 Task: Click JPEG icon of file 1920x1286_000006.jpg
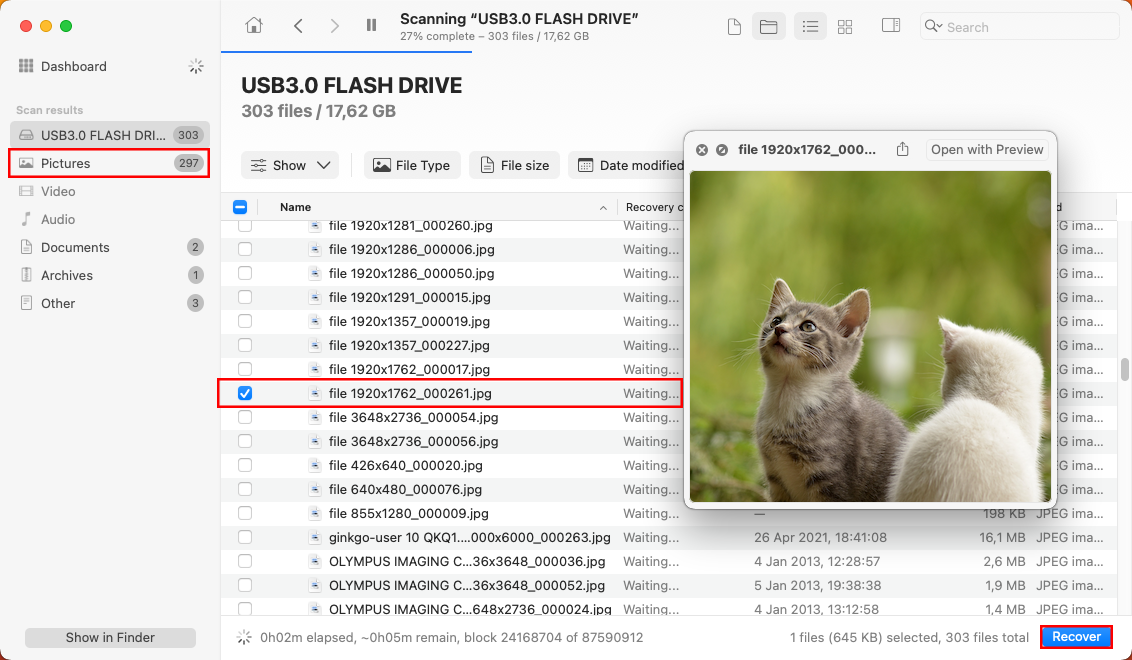pos(315,249)
